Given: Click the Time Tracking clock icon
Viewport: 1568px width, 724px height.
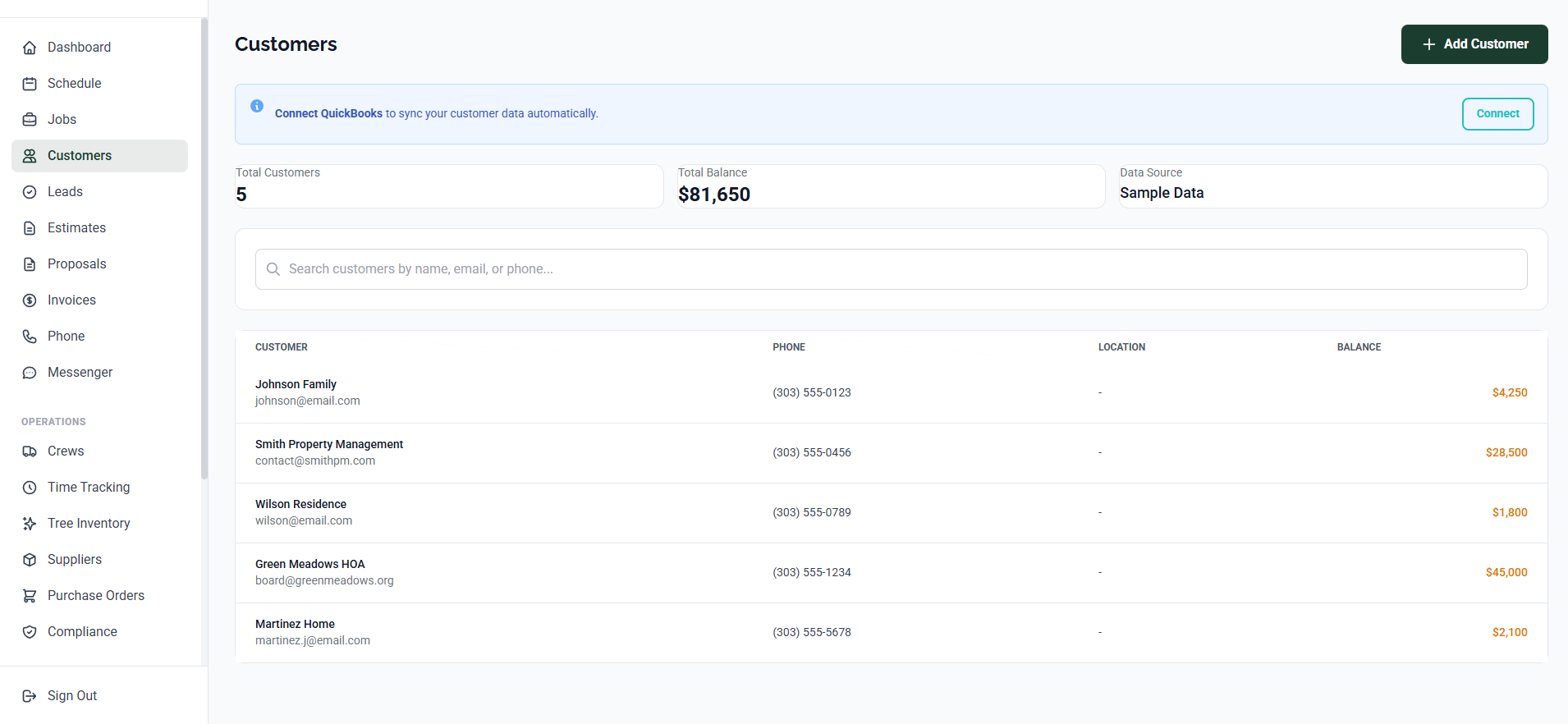Looking at the screenshot, I should [x=30, y=488].
